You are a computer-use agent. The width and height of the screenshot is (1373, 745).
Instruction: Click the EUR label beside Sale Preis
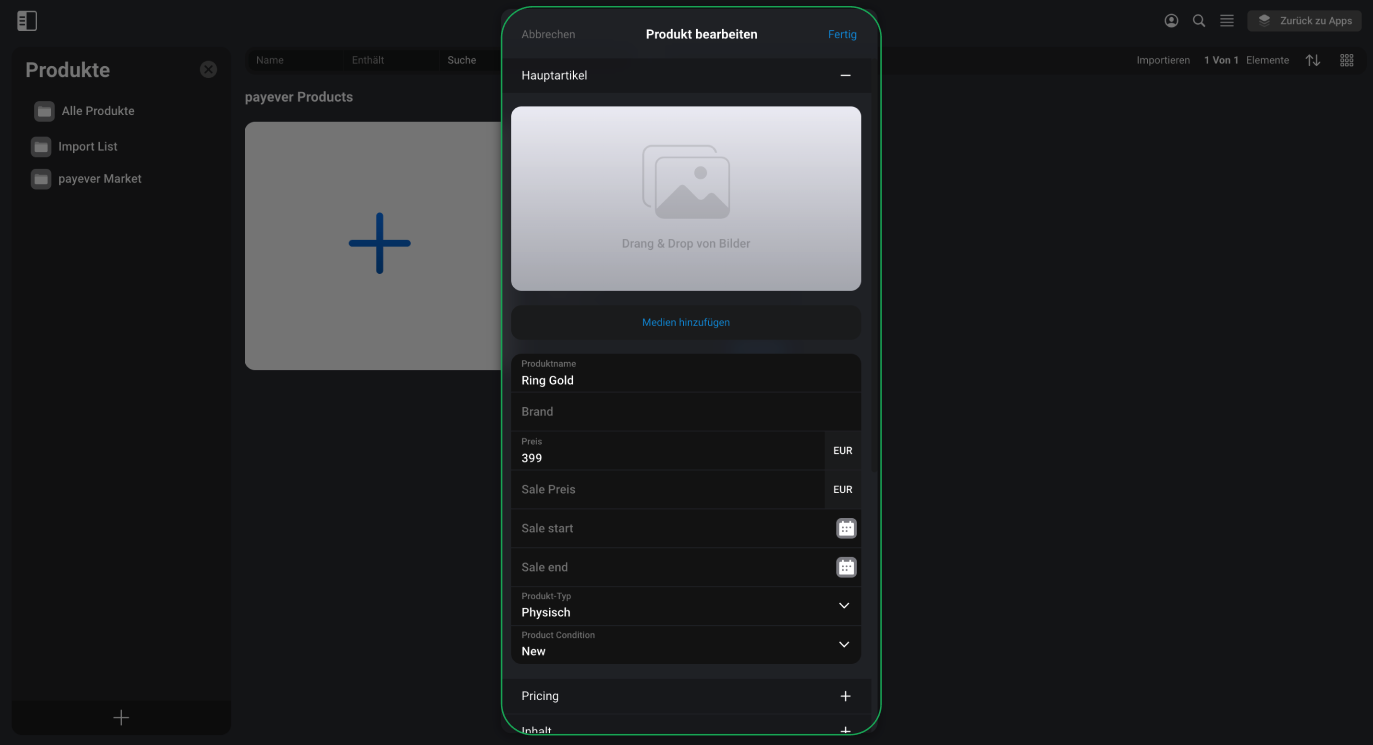(x=843, y=490)
